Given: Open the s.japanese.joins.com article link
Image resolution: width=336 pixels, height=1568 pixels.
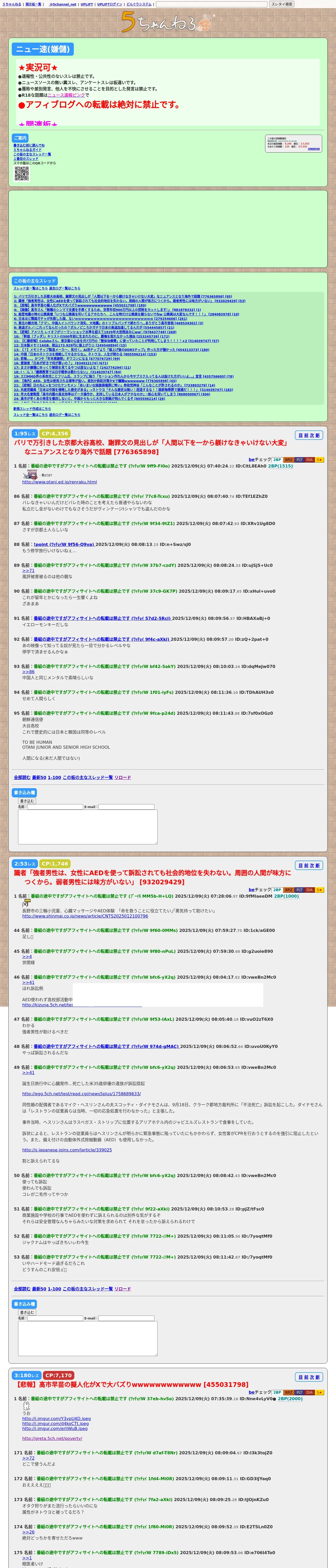Looking at the screenshot, I should [67, 1150].
